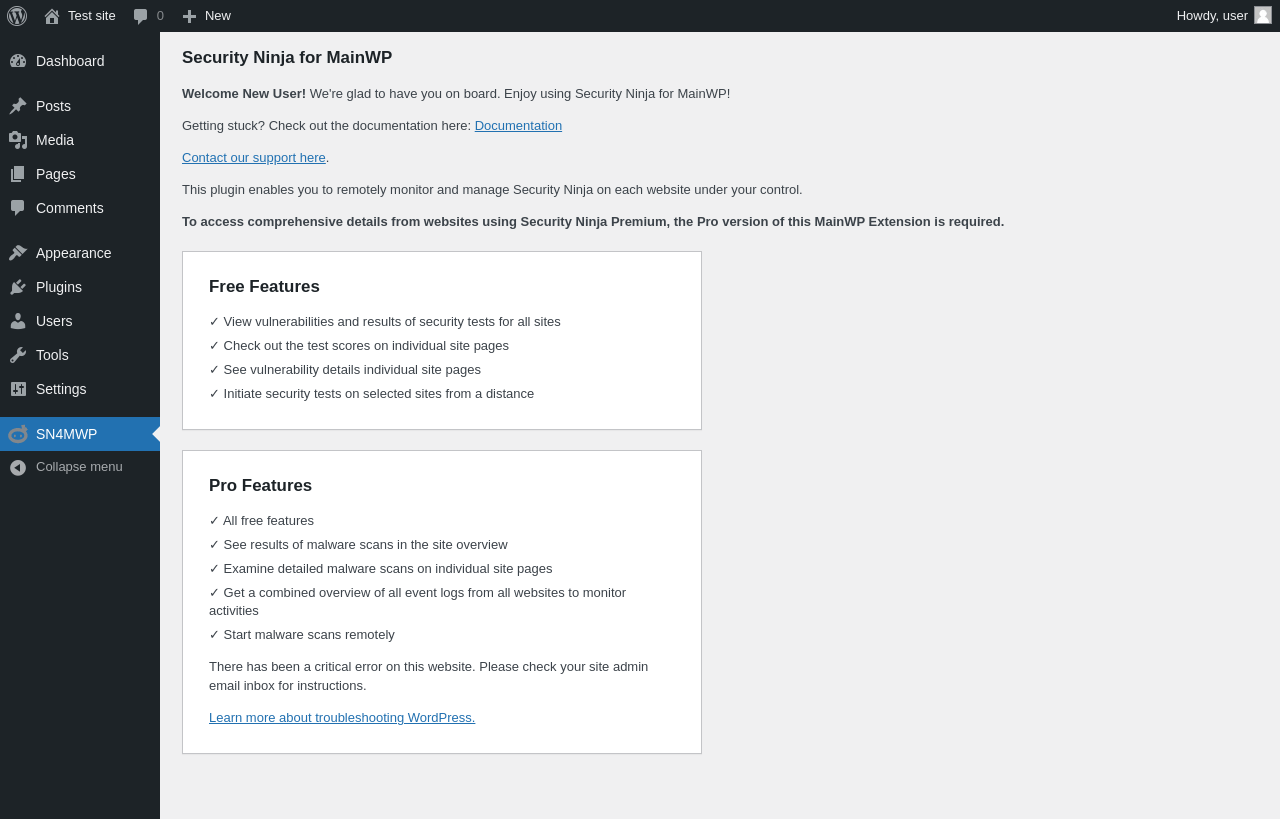Click the Security Ninja for MainWP heading
The height and width of the screenshot is (819, 1280).
(x=287, y=58)
